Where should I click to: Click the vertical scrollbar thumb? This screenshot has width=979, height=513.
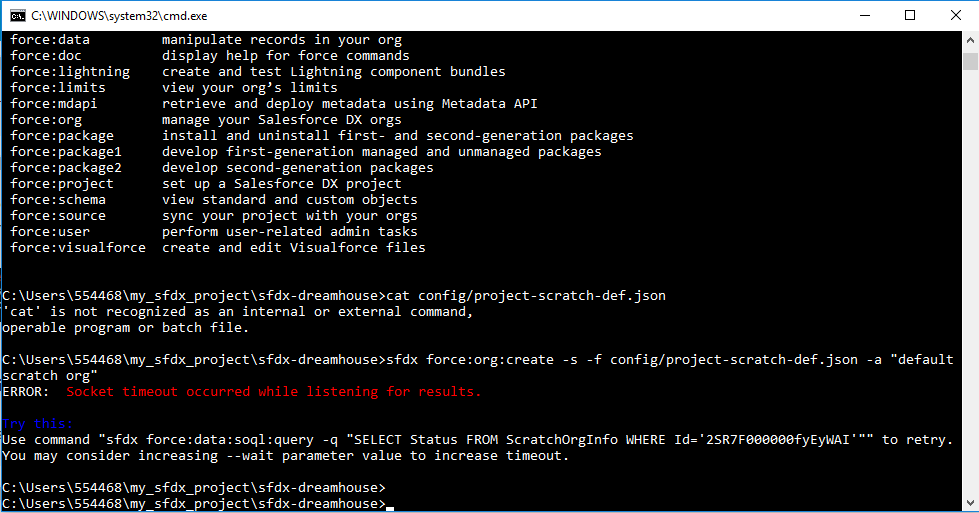[970, 61]
